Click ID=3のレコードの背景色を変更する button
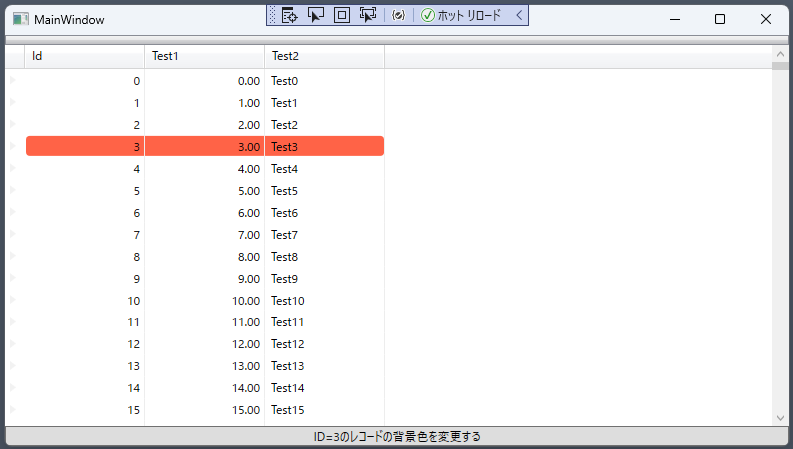The width and height of the screenshot is (793, 449). coord(396,436)
